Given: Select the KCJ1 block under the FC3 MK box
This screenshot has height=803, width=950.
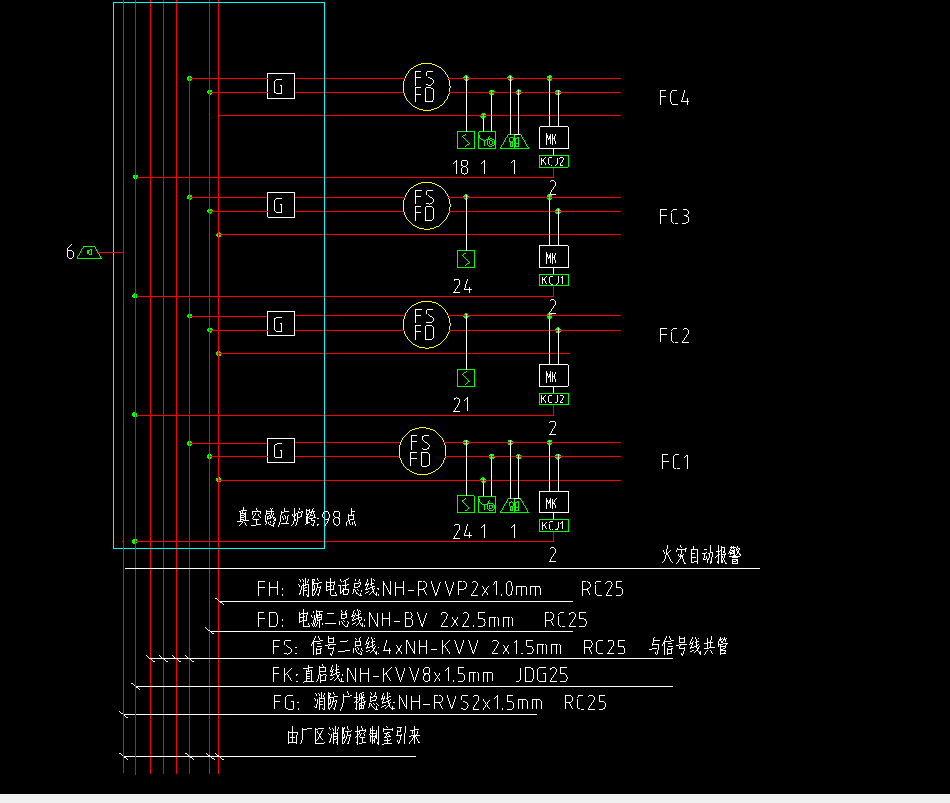Looking at the screenshot, I should coord(554,280).
